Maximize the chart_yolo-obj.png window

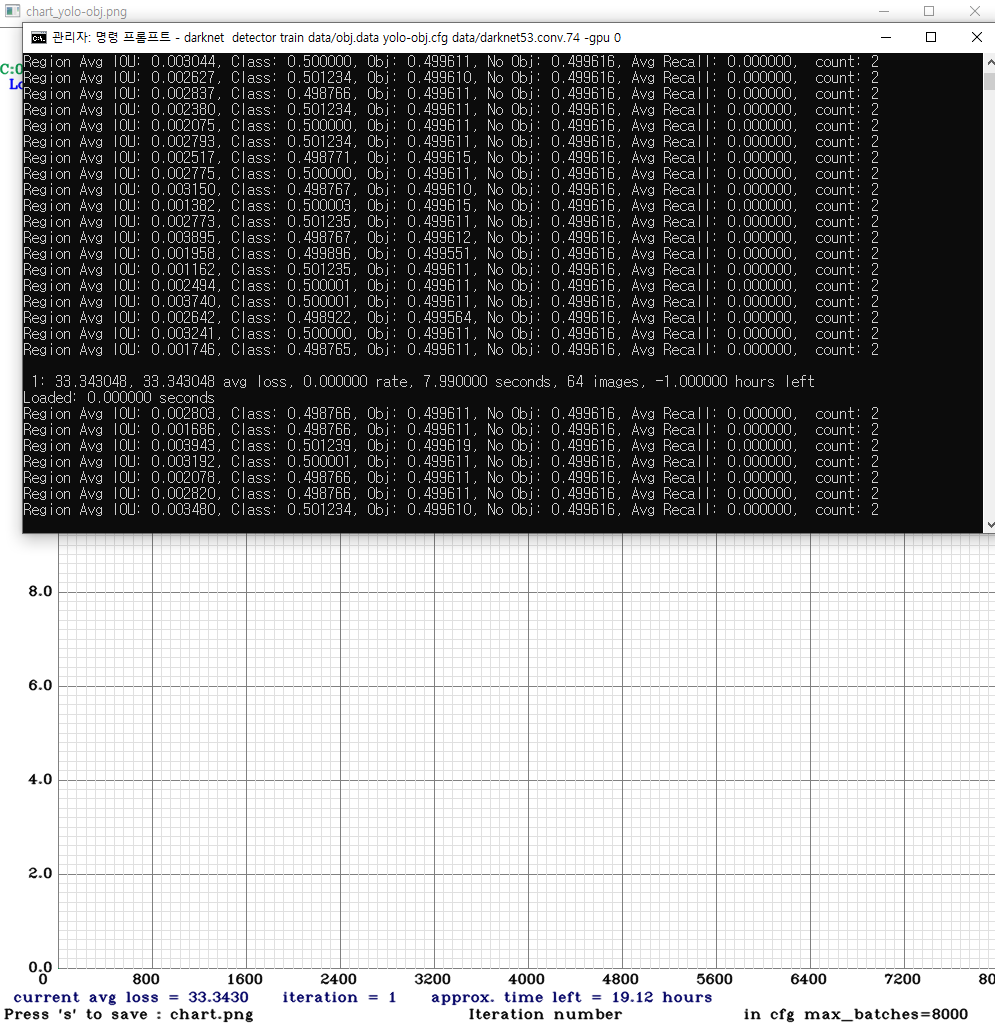point(929,11)
